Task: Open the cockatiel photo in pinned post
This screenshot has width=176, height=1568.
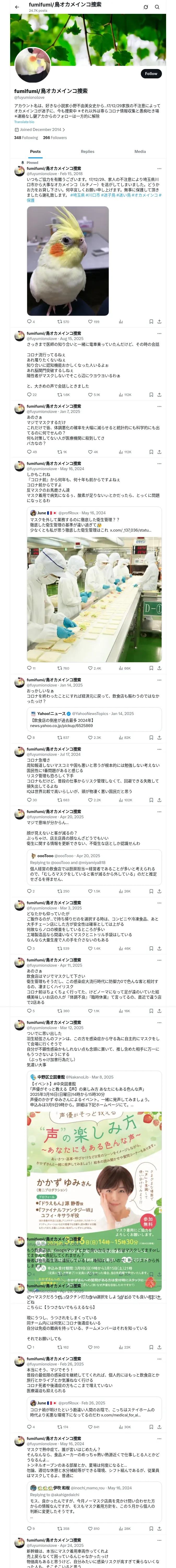Action: click(68, 260)
